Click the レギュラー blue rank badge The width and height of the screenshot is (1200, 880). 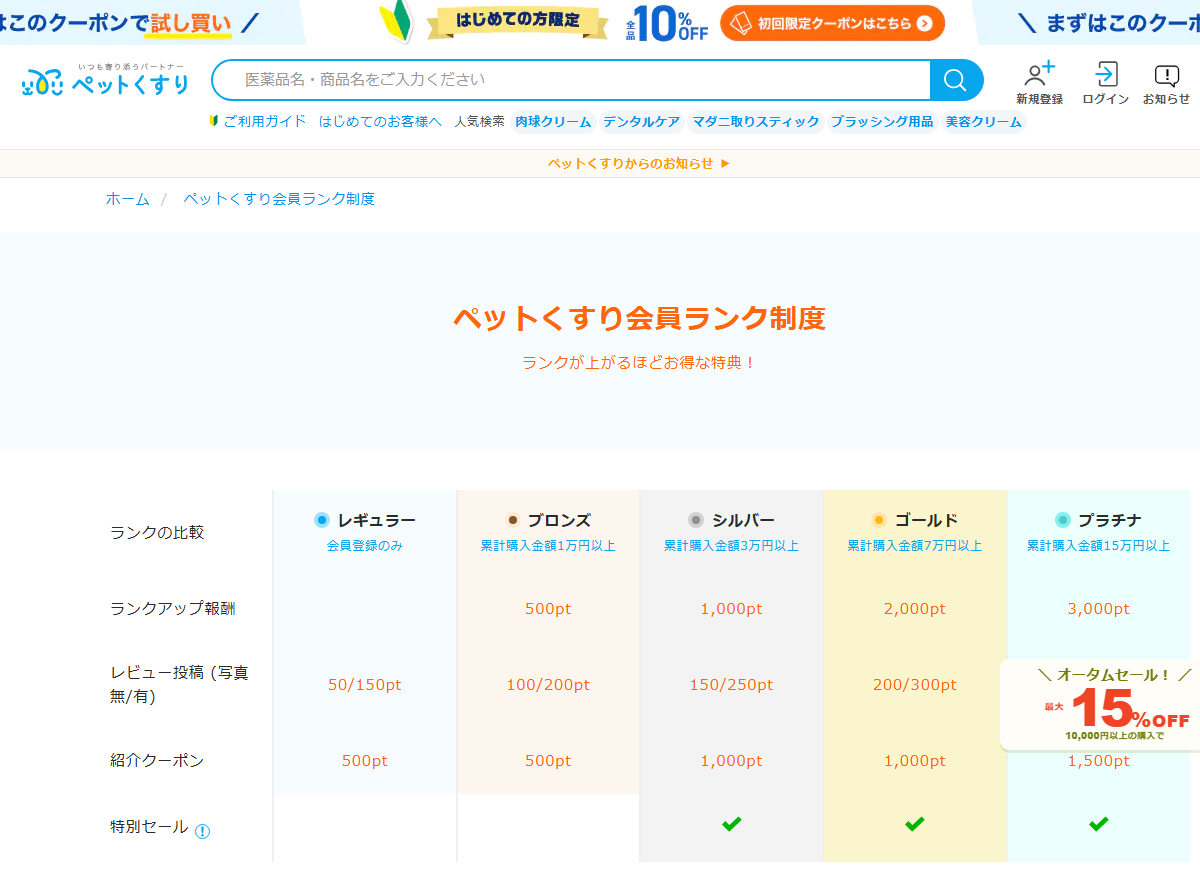322,520
